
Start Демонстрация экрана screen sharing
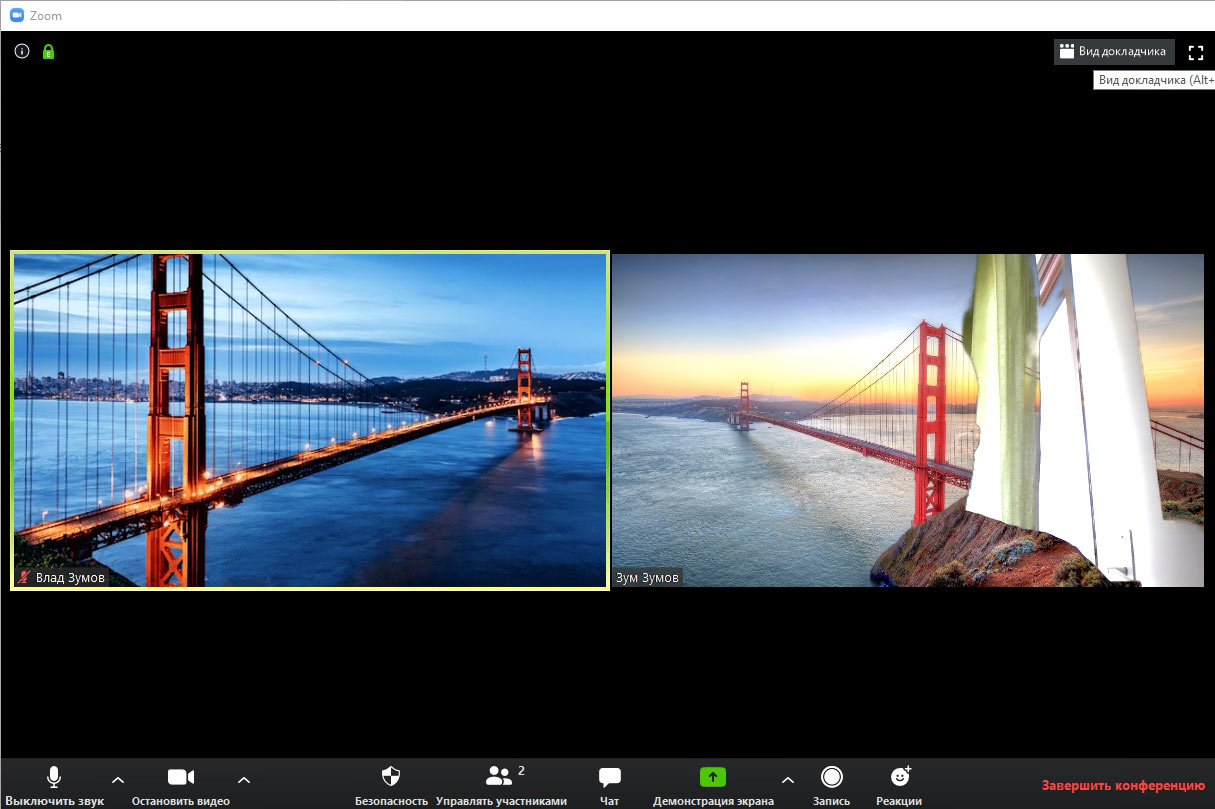[x=713, y=786]
